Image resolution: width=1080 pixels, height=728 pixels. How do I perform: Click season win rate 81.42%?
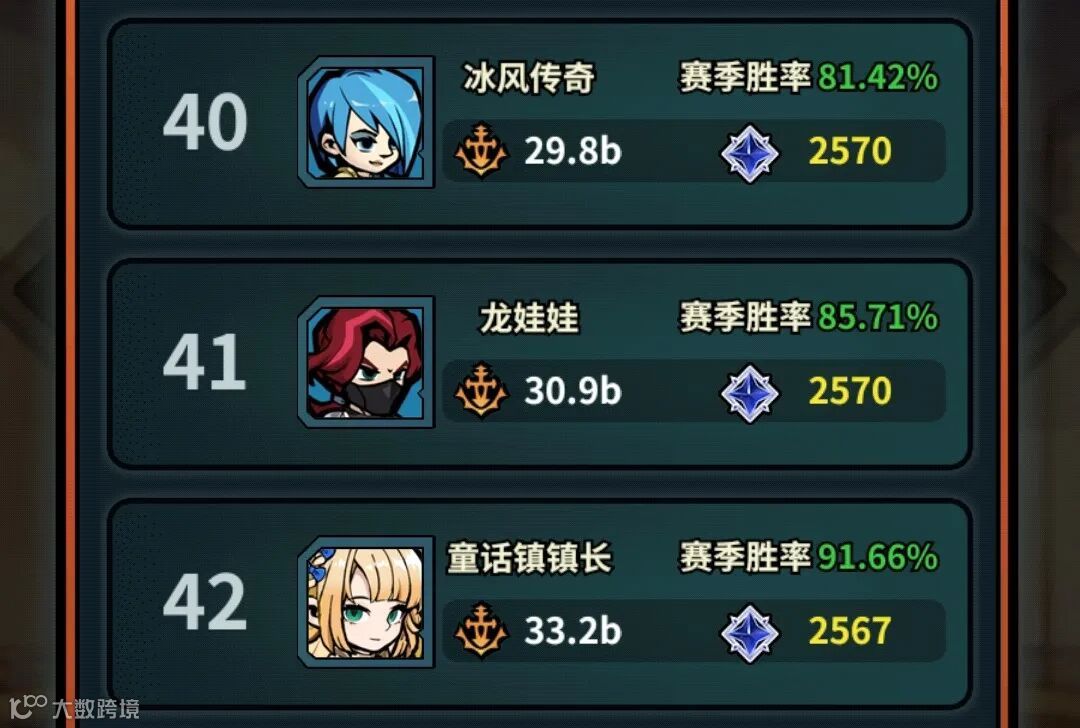[x=878, y=77]
